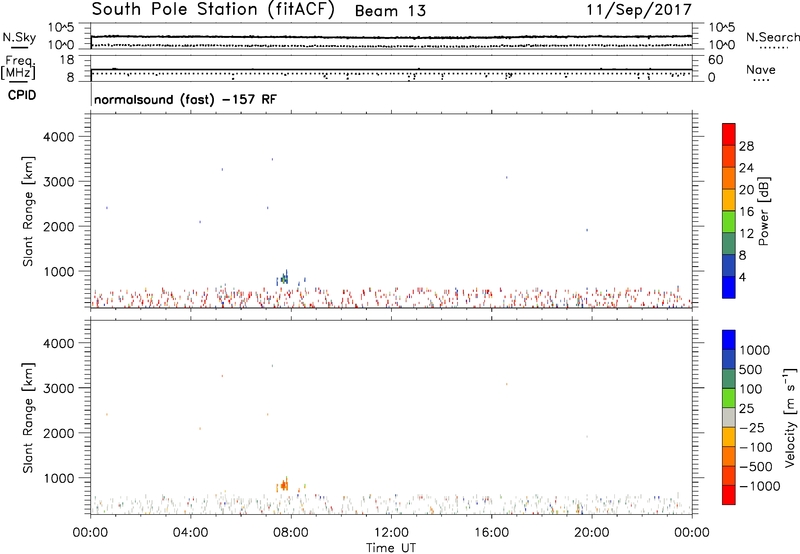
Task: Click the blue top Velocity colorbar segment
Action: 729,340
